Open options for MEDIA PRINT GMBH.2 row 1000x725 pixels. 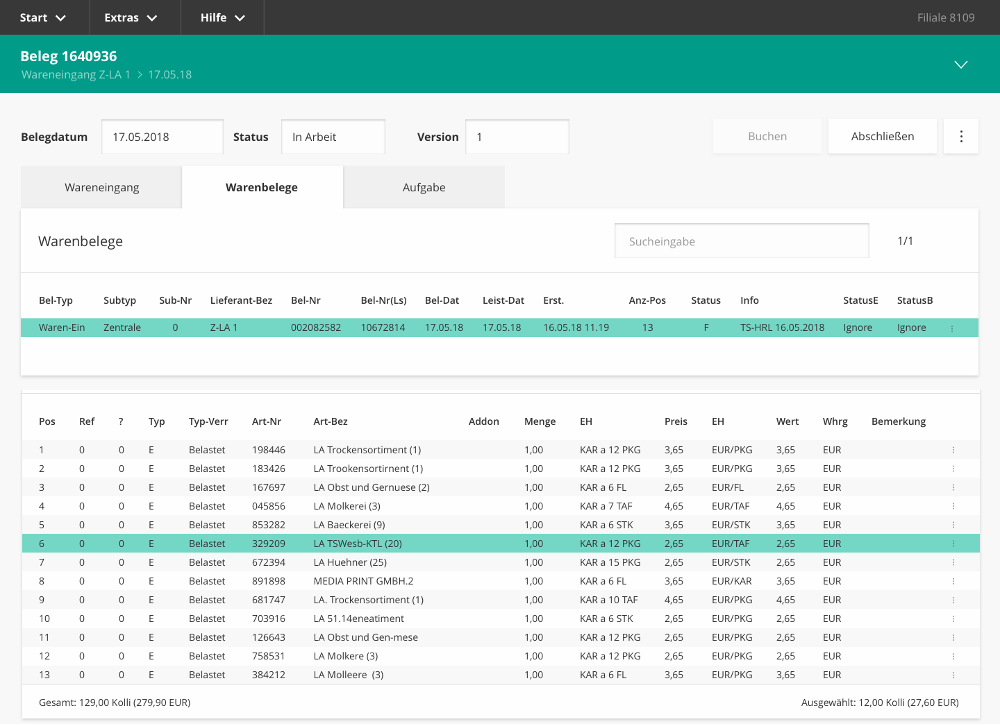(x=953, y=582)
